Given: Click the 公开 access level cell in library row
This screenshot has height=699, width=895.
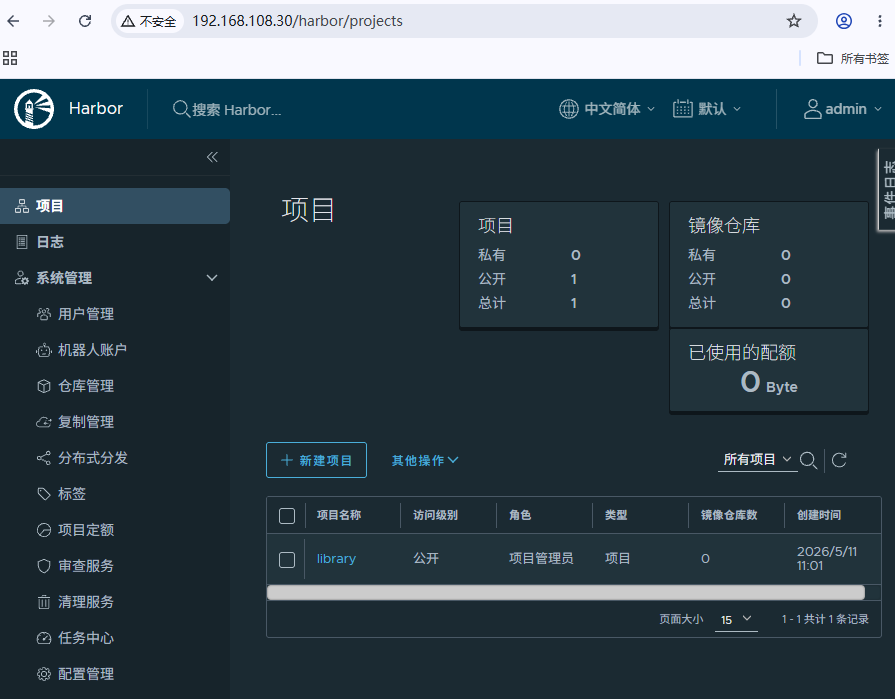Looking at the screenshot, I should (x=426, y=559).
